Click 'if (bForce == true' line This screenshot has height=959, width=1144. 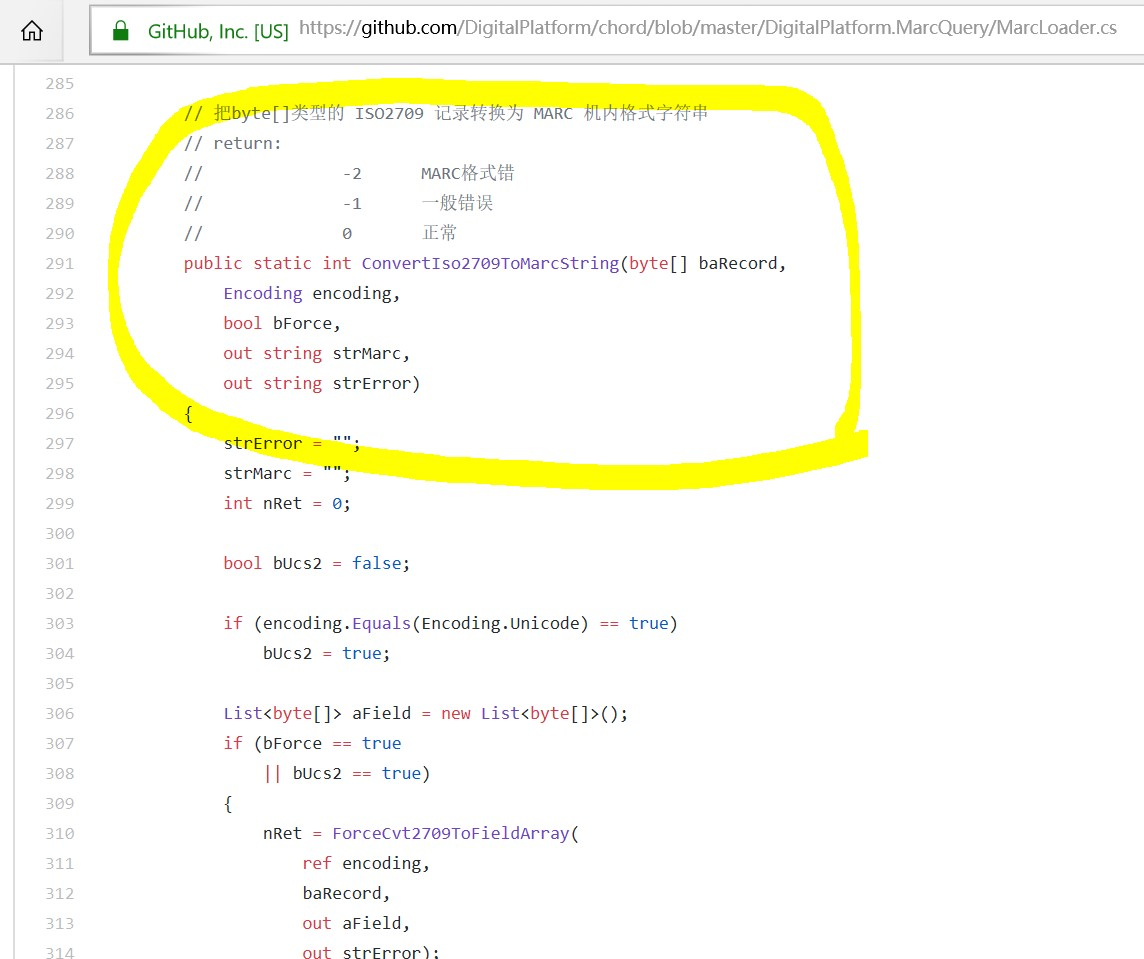(x=312, y=744)
